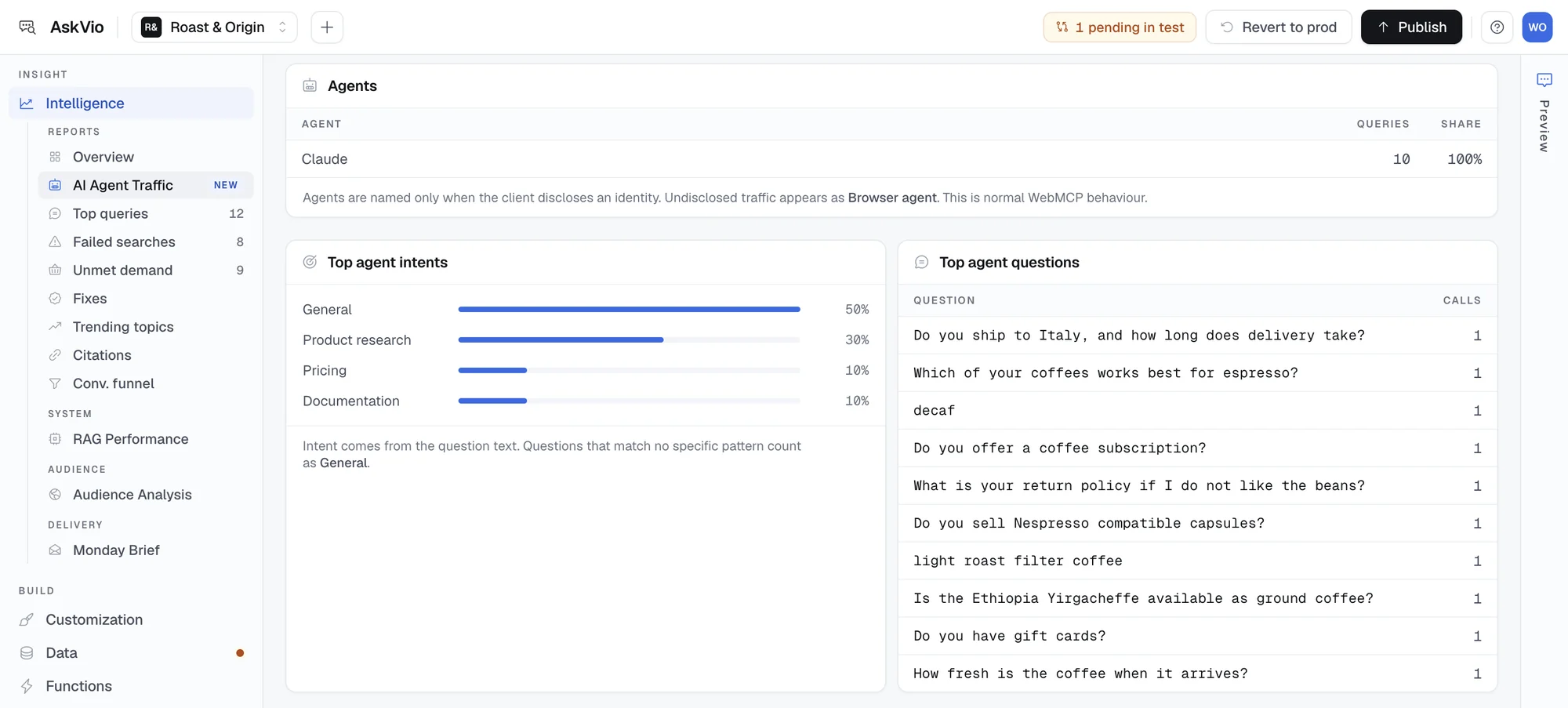1568x708 pixels.
Task: Select the 'light roast filter coffee' row
Action: [x=1197, y=561]
